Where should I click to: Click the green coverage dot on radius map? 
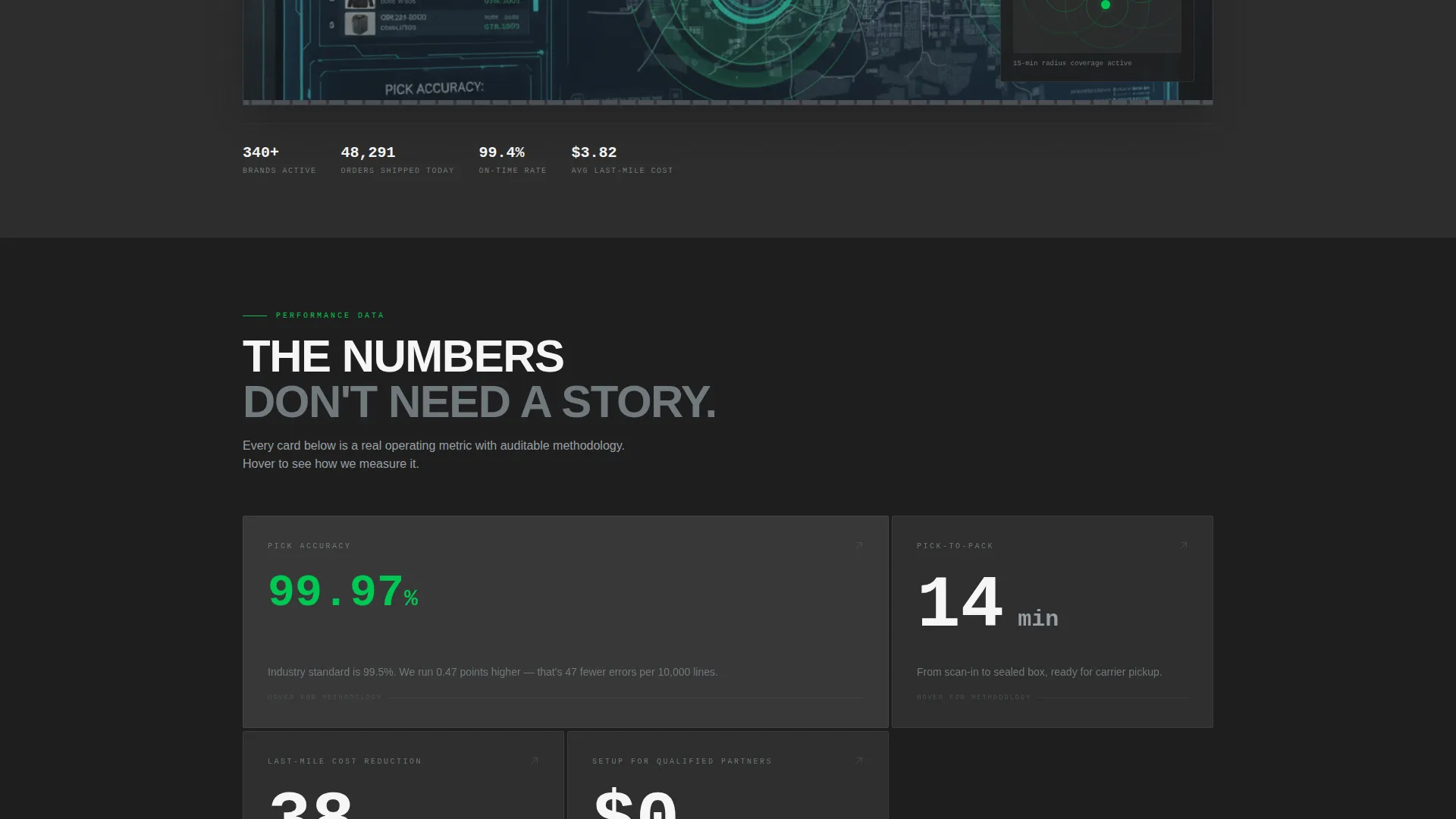click(1106, 5)
